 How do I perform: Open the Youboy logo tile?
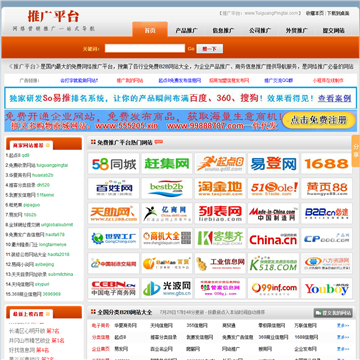(x=326, y=288)
